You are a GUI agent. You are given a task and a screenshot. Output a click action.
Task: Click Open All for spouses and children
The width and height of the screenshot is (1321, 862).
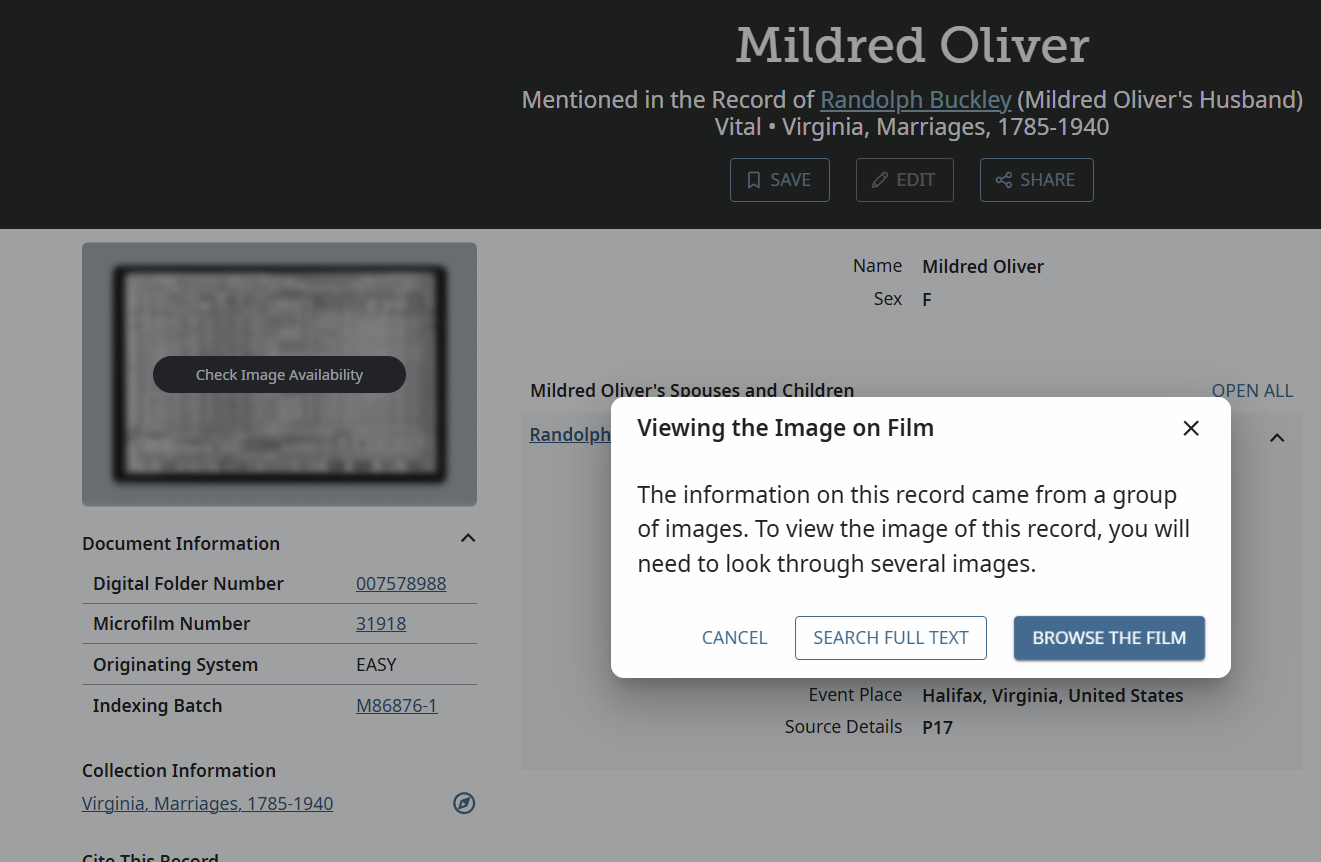point(1252,391)
